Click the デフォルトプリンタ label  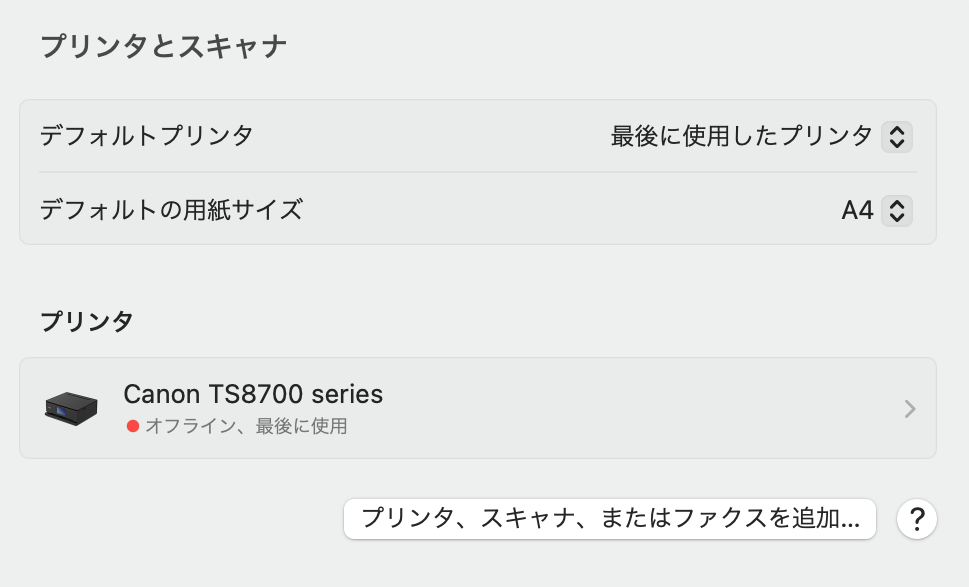pos(146,136)
